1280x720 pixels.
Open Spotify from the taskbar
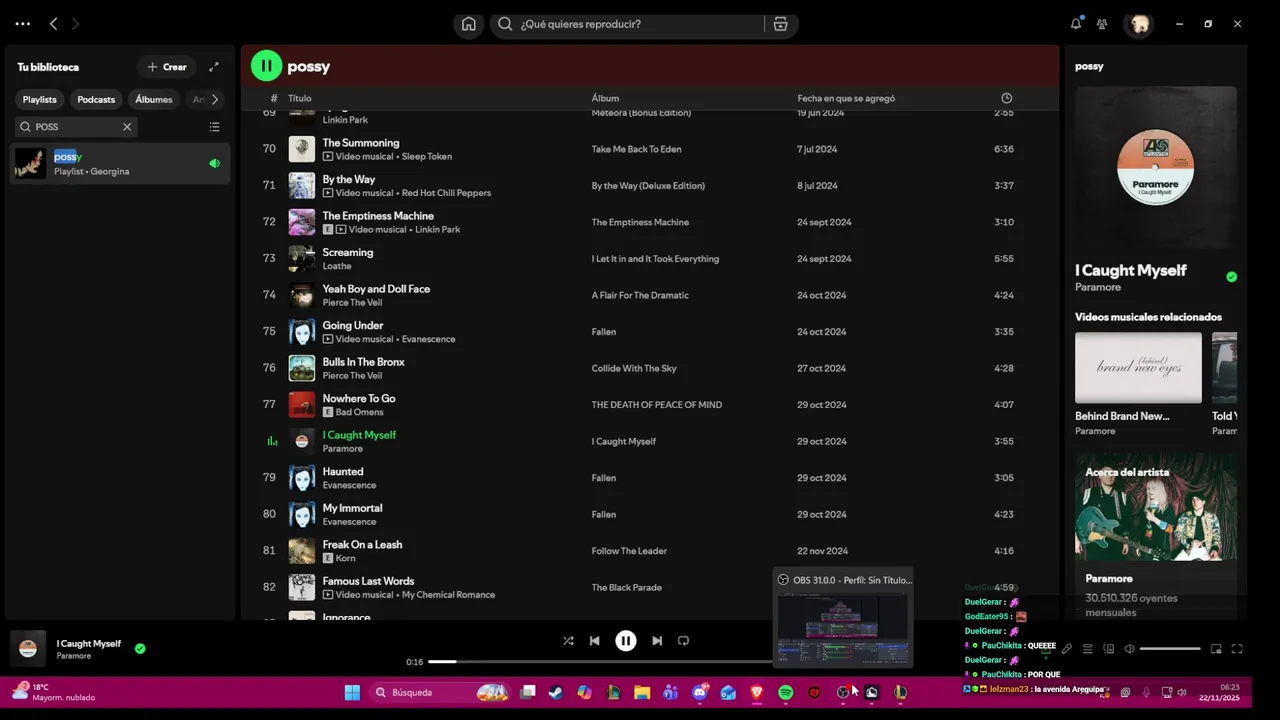tap(786, 692)
